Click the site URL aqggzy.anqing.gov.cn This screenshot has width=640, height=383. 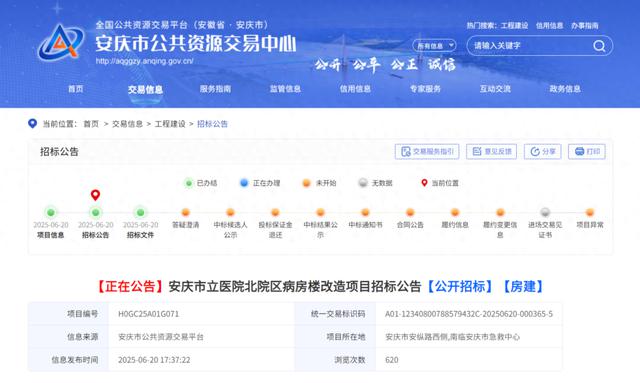(144, 61)
